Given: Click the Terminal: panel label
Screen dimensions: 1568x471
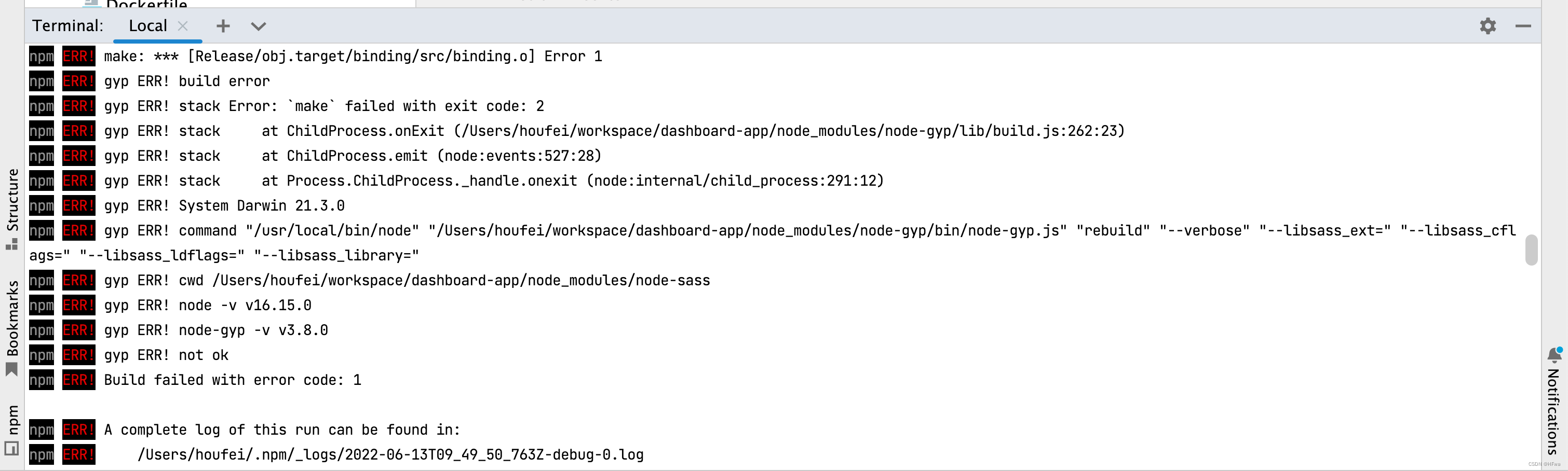Looking at the screenshot, I should tap(67, 26).
